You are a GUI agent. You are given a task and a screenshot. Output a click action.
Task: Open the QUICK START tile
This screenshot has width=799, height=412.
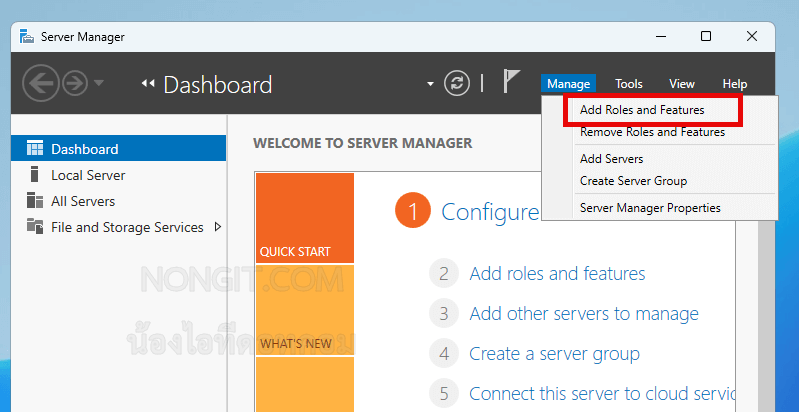[305, 218]
